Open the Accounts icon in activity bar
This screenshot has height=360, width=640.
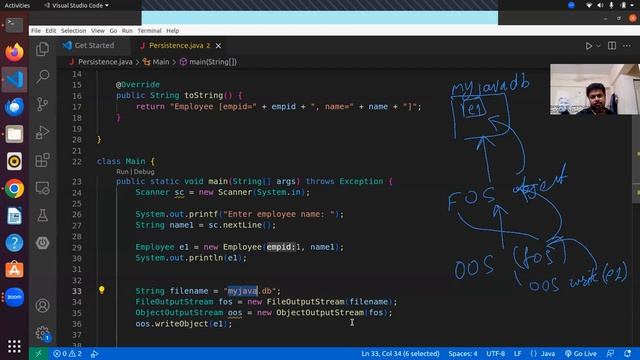[42, 305]
